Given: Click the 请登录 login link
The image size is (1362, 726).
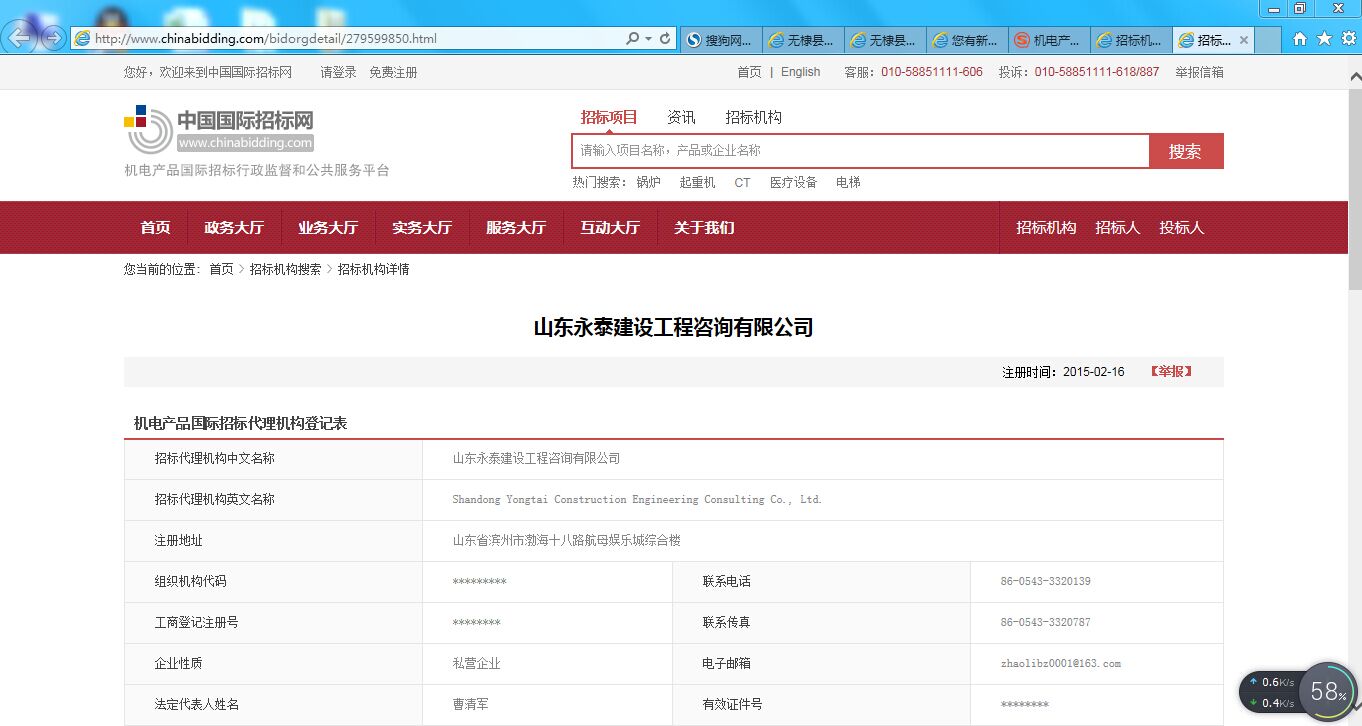Looking at the screenshot, I should [338, 72].
